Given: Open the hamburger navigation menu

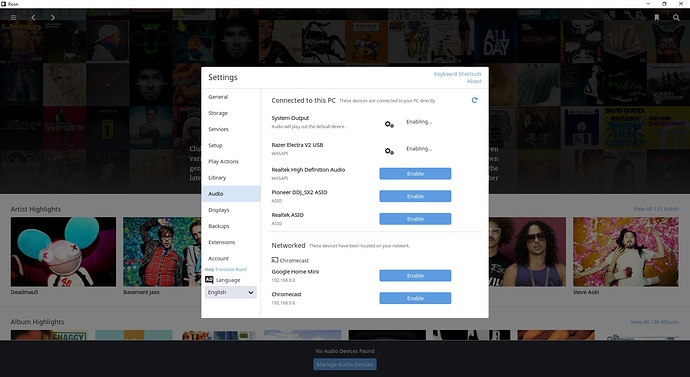Looking at the screenshot, I should click(x=14, y=18).
